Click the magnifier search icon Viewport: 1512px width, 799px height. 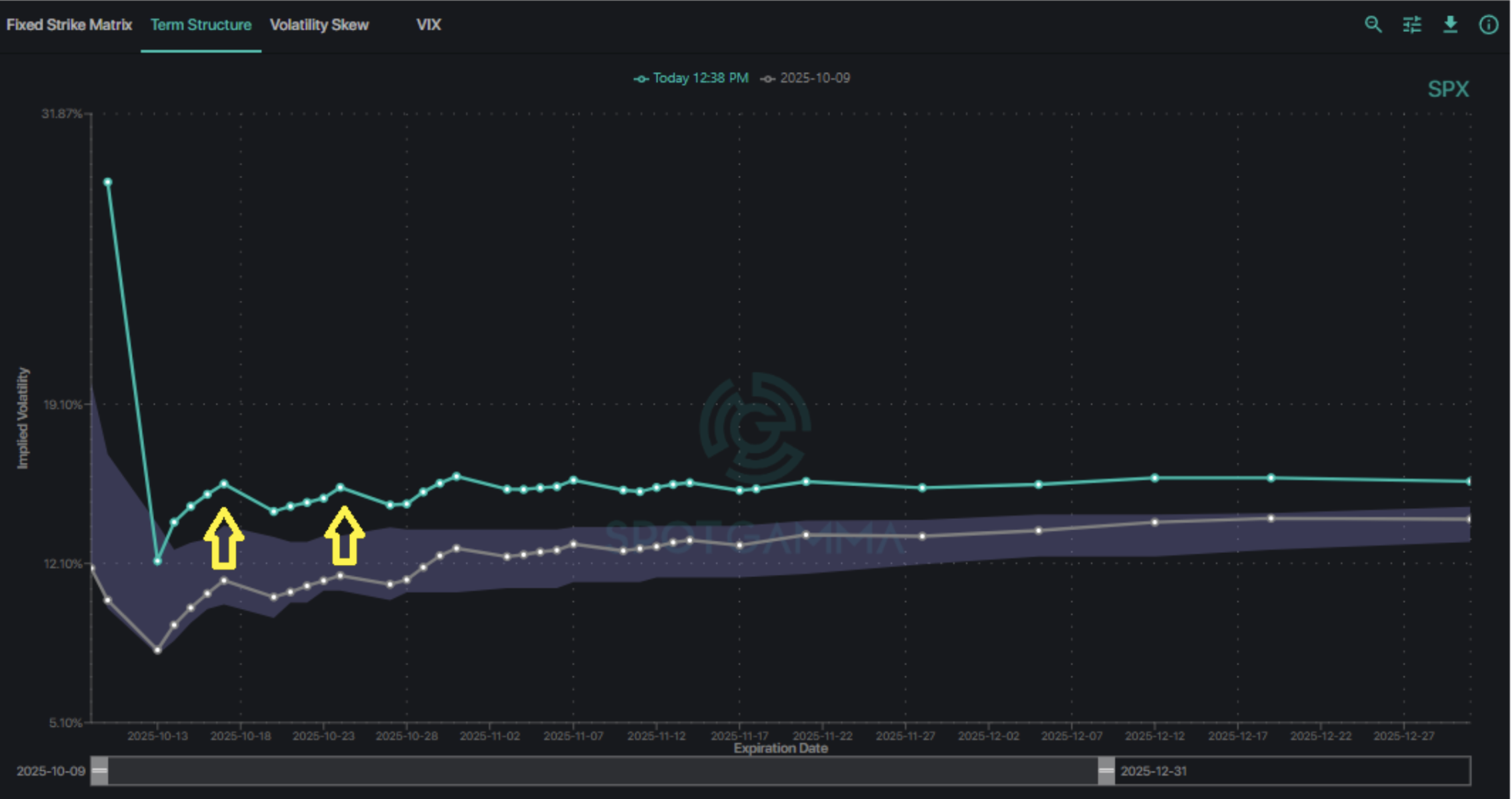coord(1373,25)
